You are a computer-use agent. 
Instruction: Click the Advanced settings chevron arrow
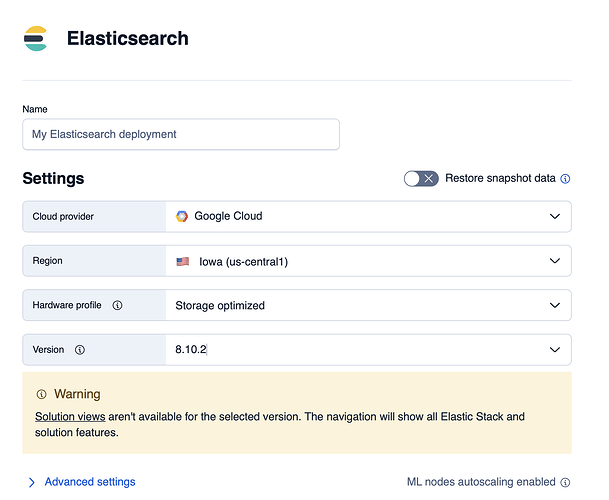coord(32,482)
